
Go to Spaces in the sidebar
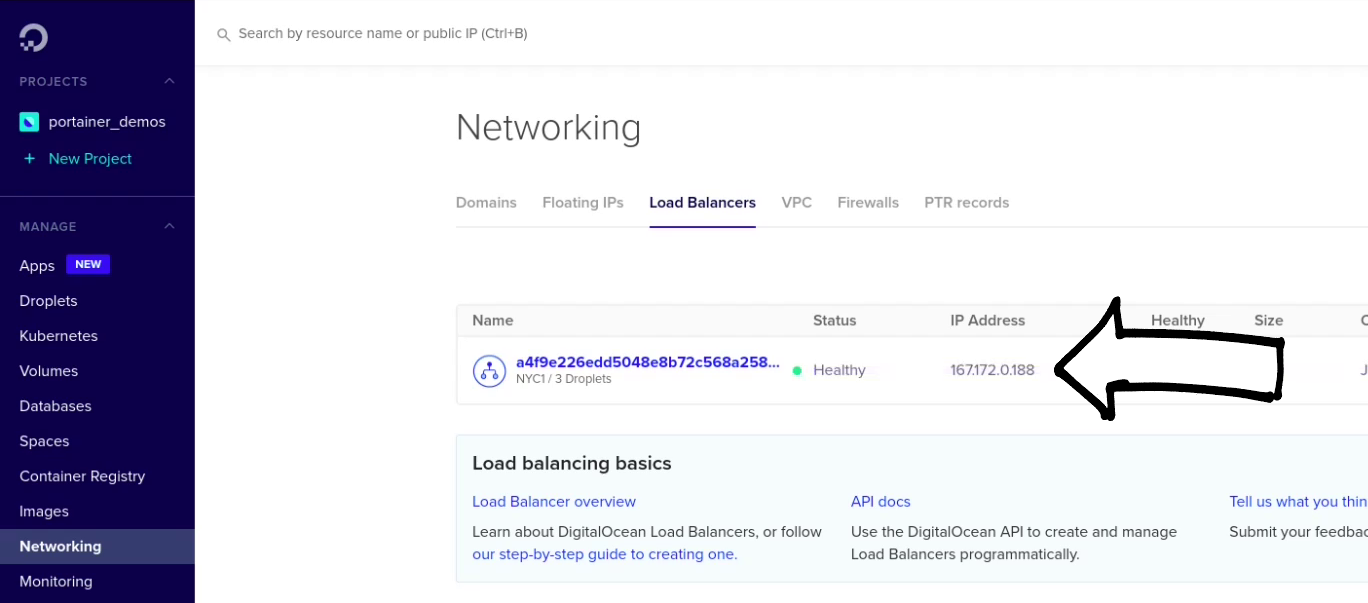(44, 441)
